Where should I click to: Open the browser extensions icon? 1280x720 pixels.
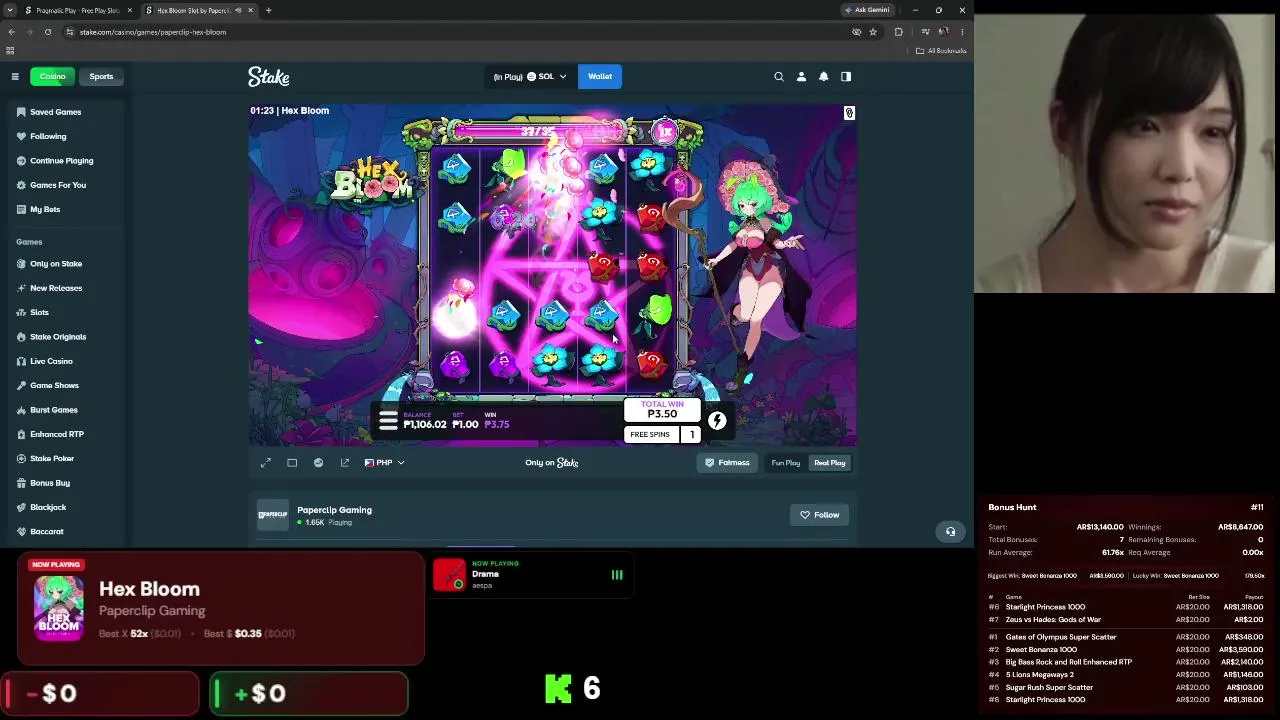click(898, 32)
